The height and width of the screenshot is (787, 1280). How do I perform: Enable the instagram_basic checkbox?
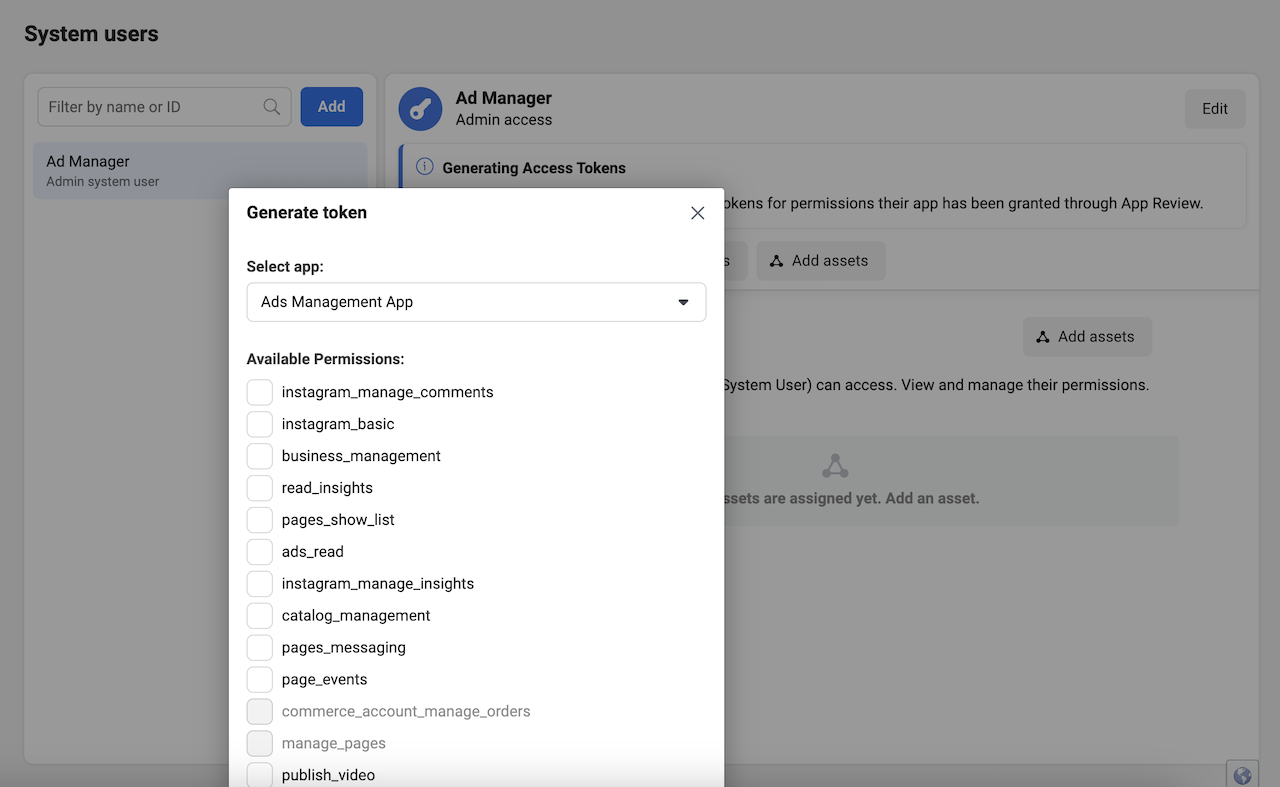[260, 424]
